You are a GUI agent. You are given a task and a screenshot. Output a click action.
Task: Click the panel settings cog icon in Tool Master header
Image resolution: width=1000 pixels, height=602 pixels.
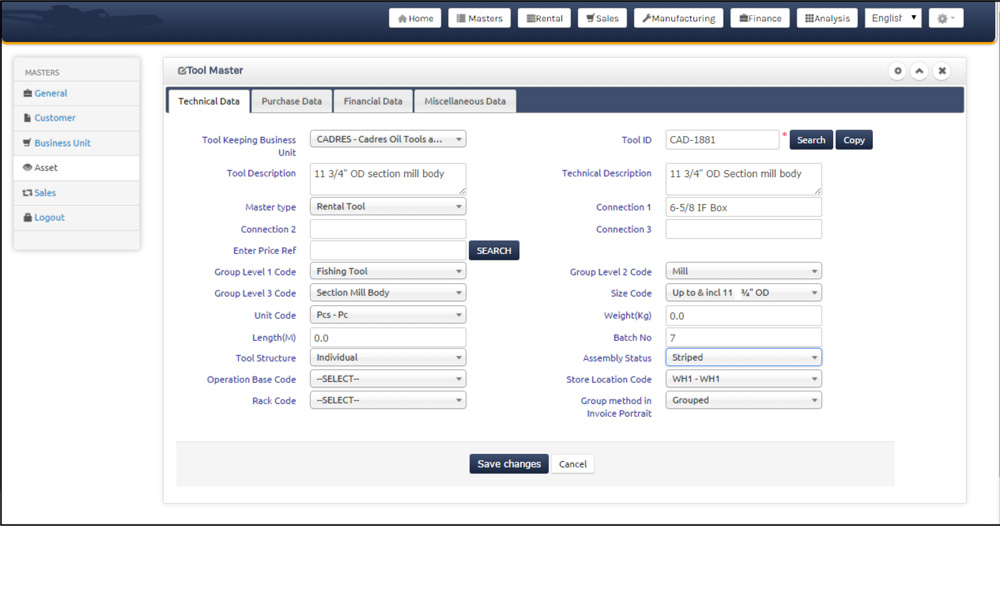pyautogui.click(x=897, y=71)
